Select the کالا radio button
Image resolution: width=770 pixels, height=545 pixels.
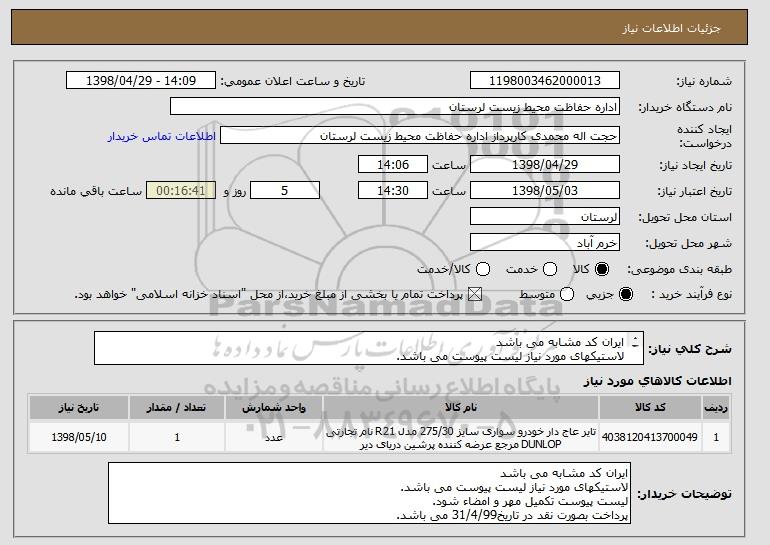602,269
